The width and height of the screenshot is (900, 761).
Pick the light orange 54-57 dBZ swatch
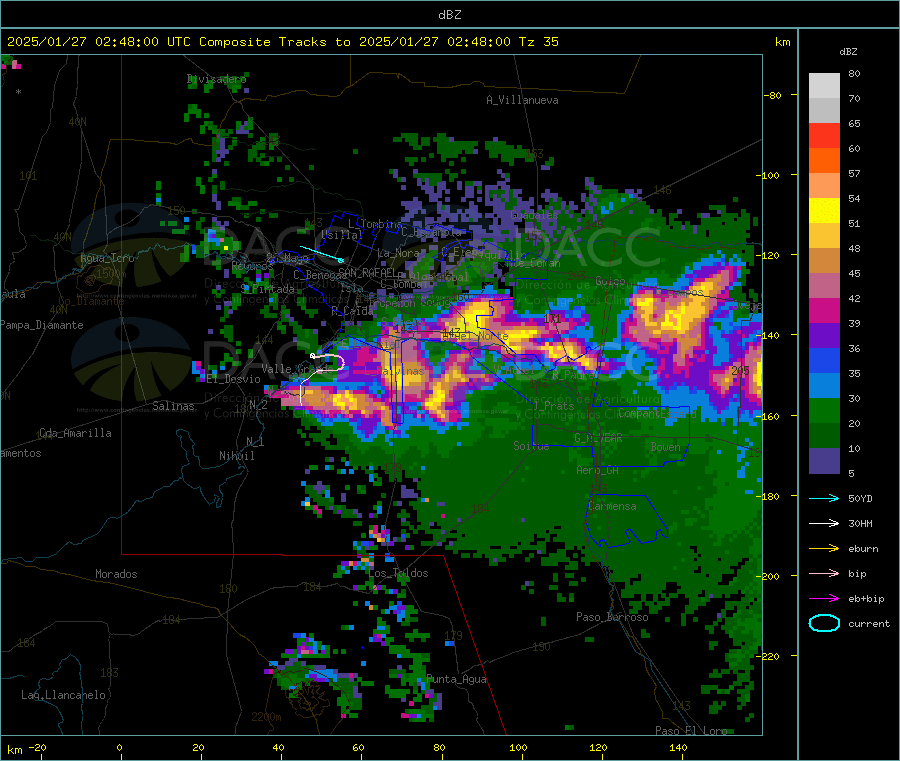coord(824,185)
